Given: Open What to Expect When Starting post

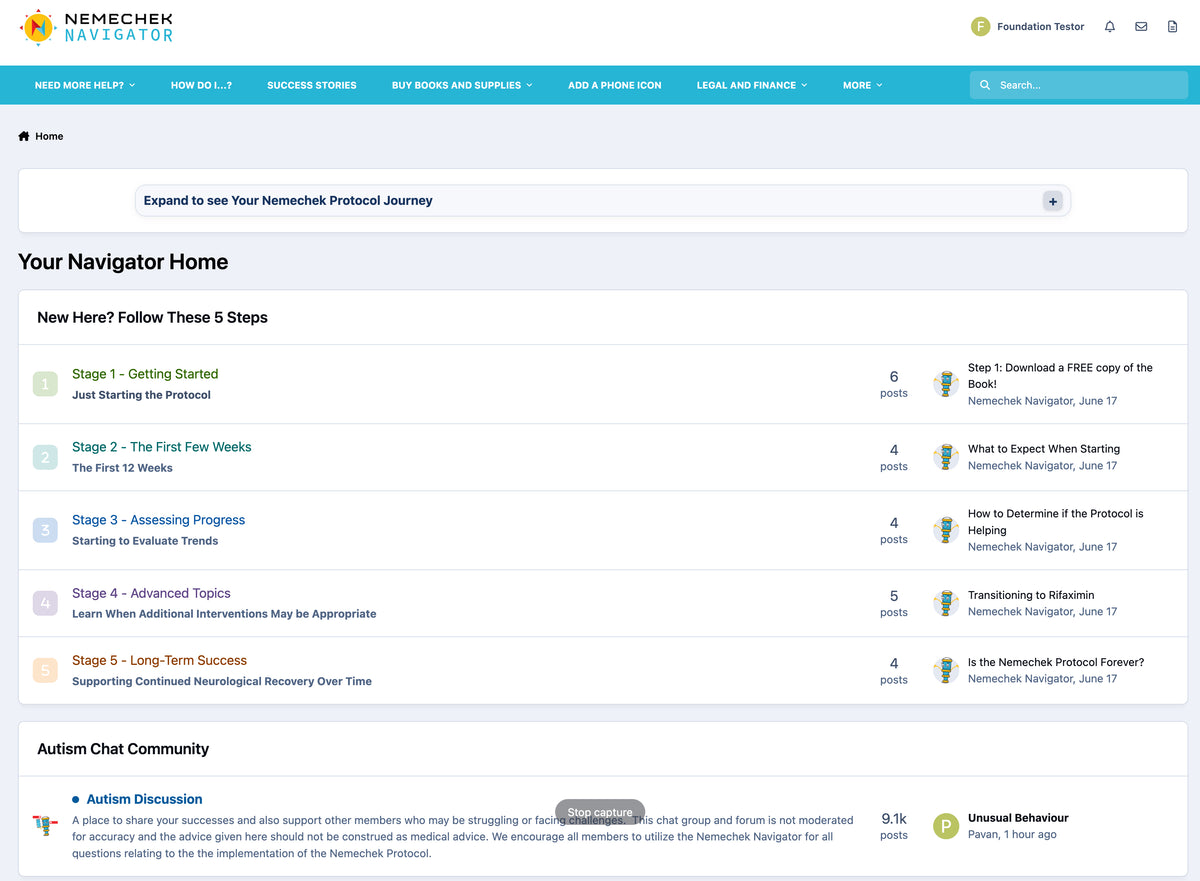Looking at the screenshot, I should coord(1044,449).
